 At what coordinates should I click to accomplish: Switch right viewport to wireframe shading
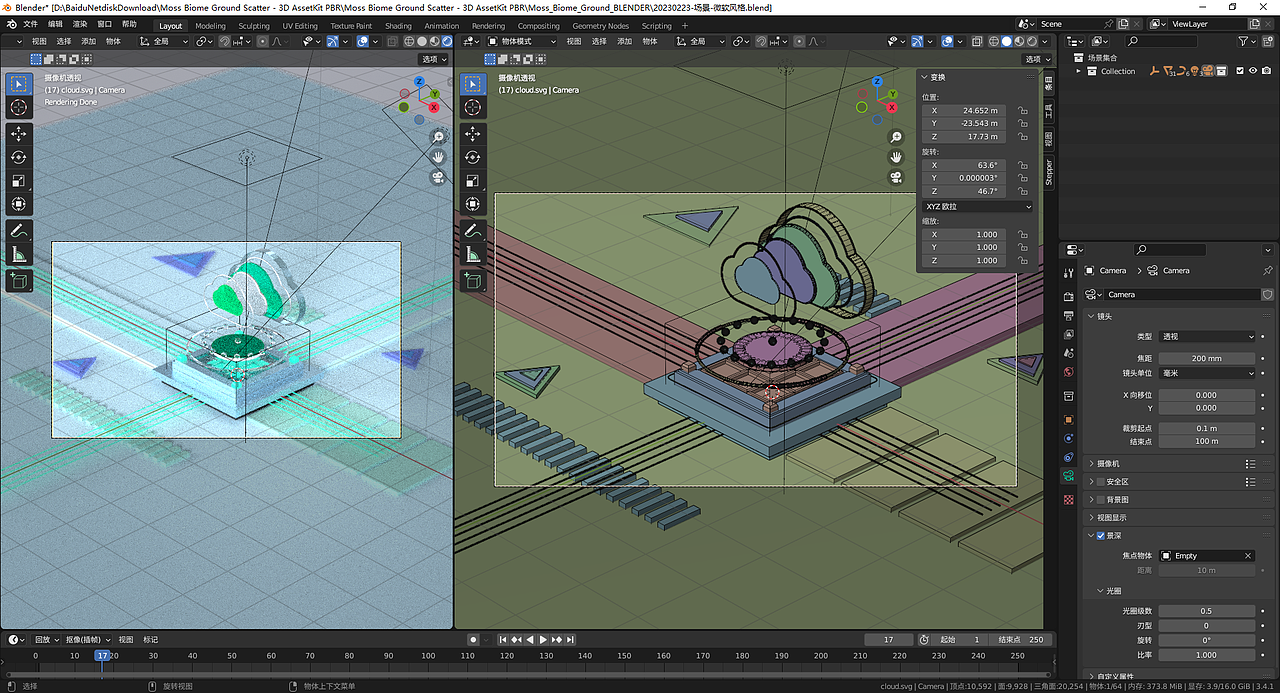(994, 41)
